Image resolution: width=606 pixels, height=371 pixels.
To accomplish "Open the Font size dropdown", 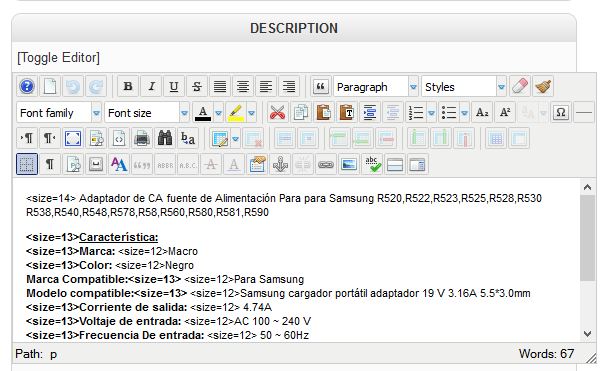I will (x=147, y=113).
